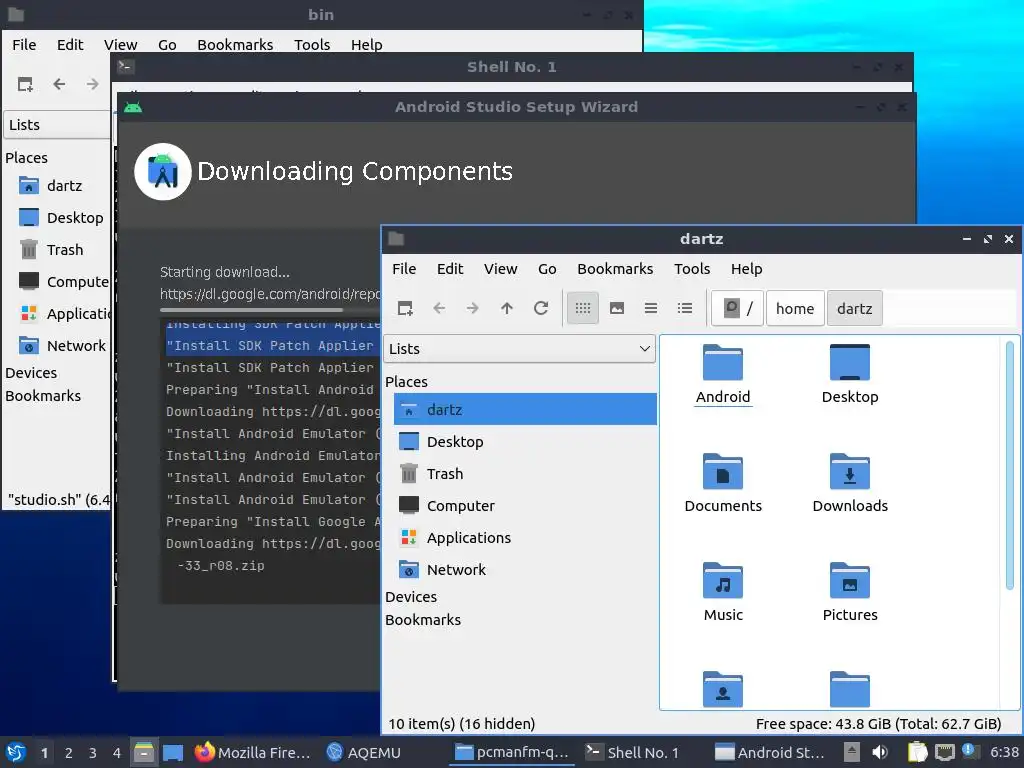Switch to detailed list view in dartz window
The height and width of the screenshot is (768, 1024).
684,308
